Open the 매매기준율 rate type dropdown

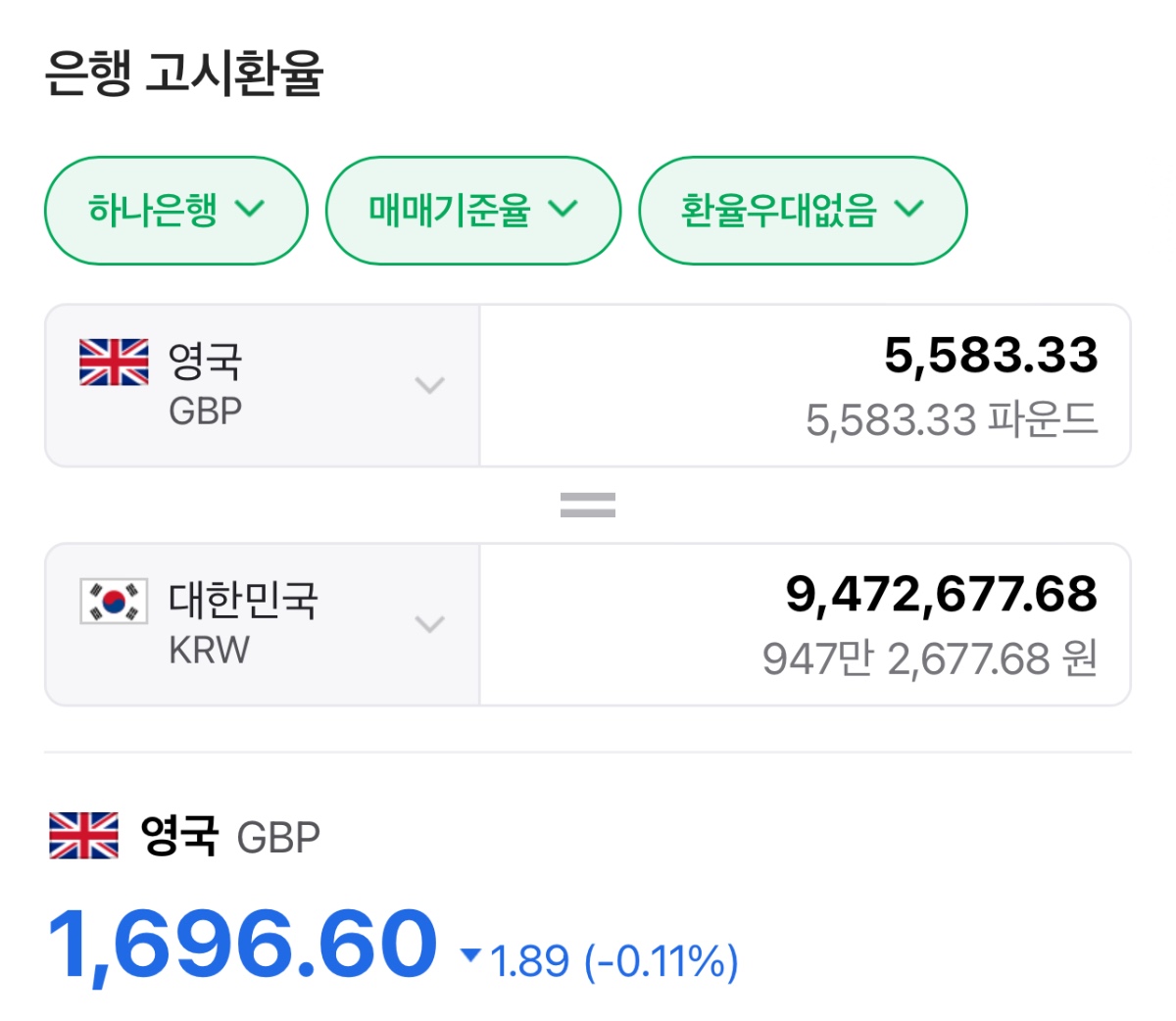(472, 210)
